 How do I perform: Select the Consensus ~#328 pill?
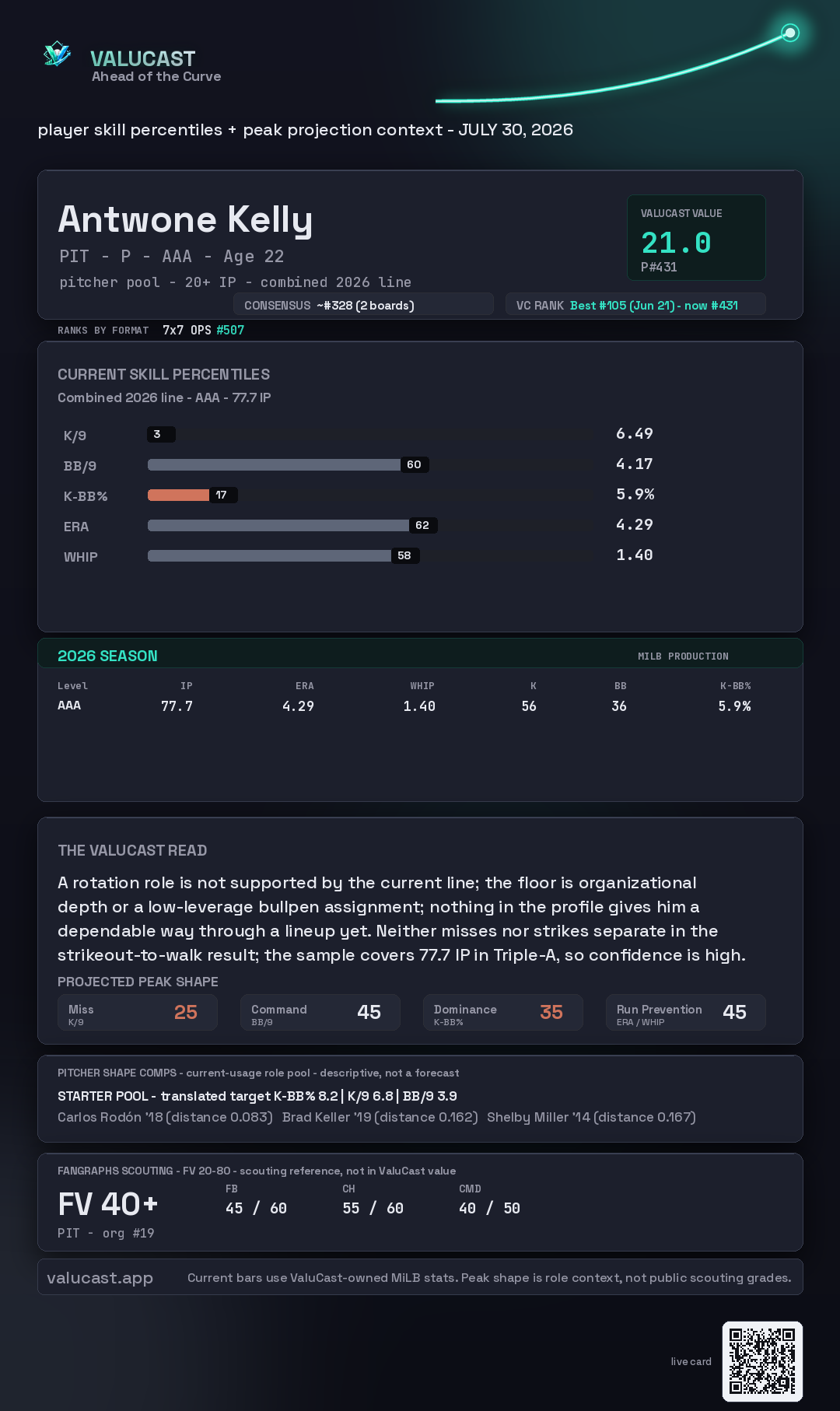[363, 305]
